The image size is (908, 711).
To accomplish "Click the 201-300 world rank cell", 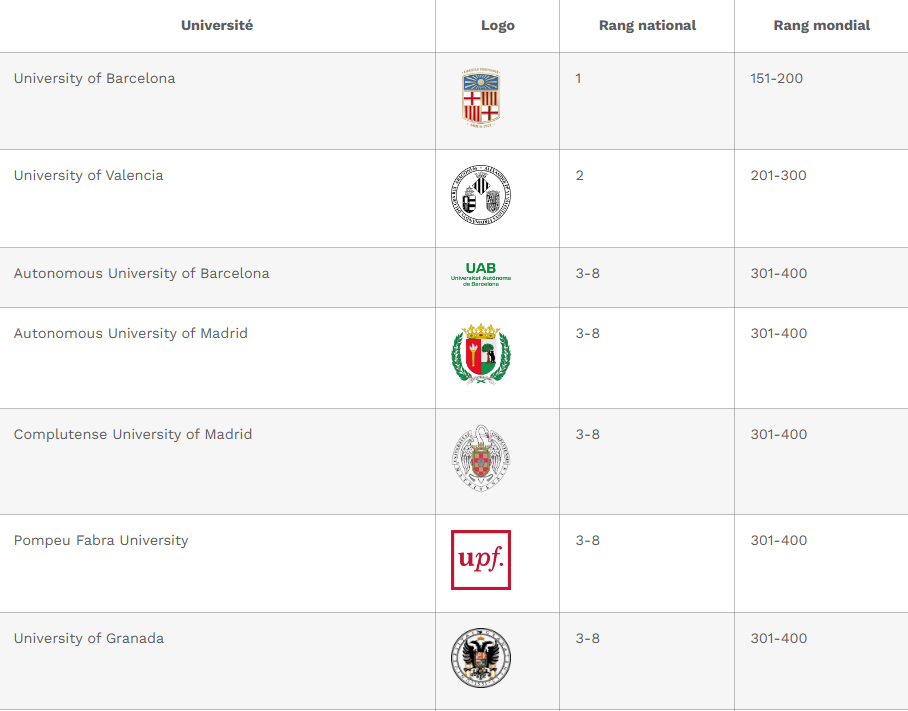I will [778, 176].
